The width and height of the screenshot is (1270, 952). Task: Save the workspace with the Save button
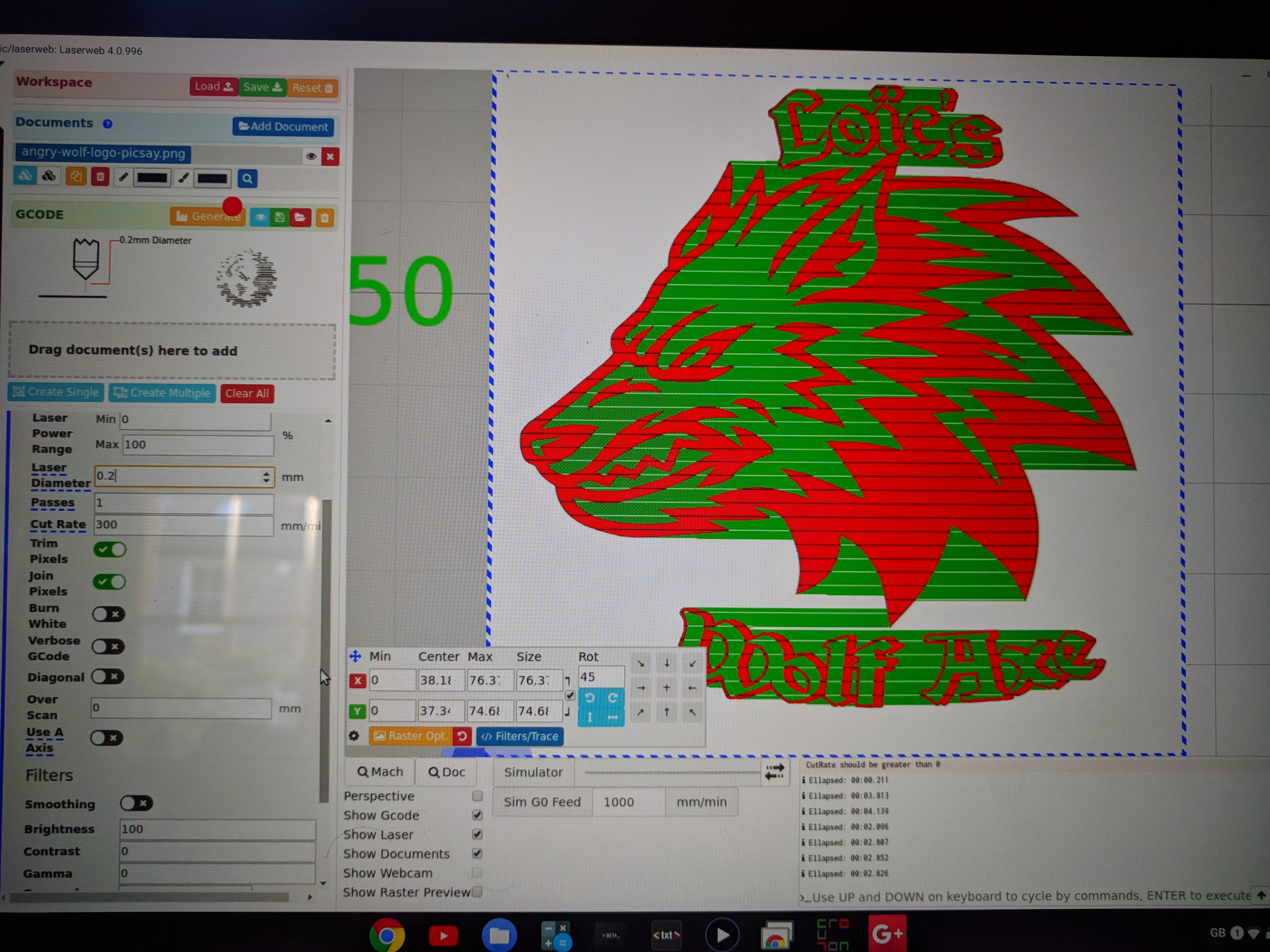click(x=262, y=87)
